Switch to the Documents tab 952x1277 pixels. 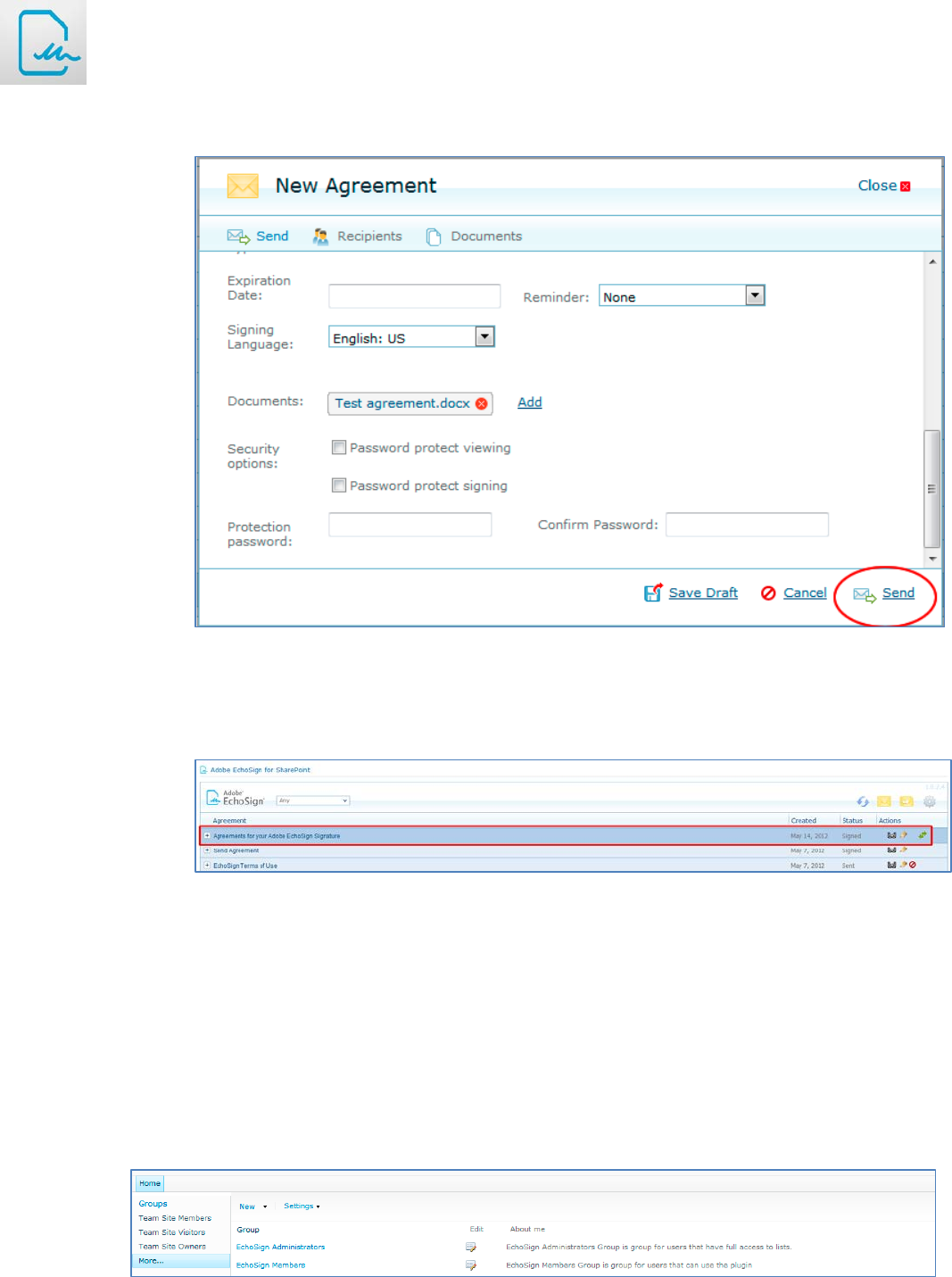tap(474, 236)
